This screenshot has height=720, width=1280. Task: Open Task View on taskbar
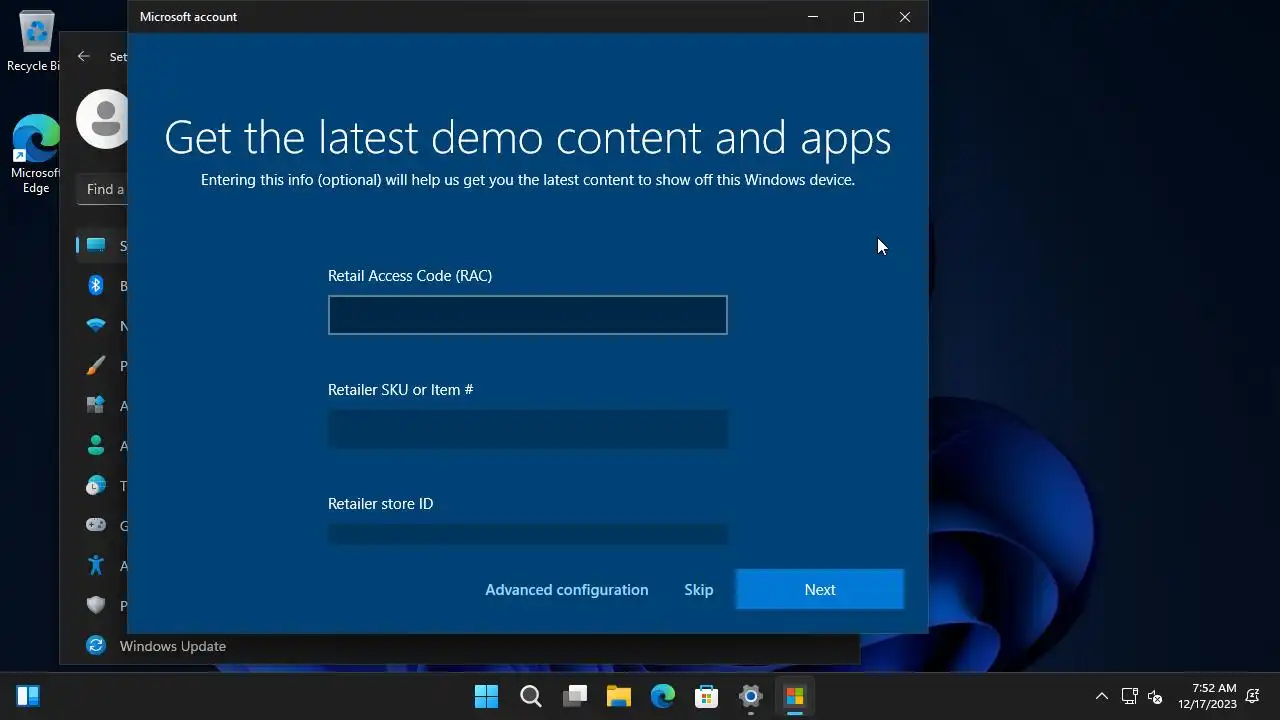coord(575,696)
